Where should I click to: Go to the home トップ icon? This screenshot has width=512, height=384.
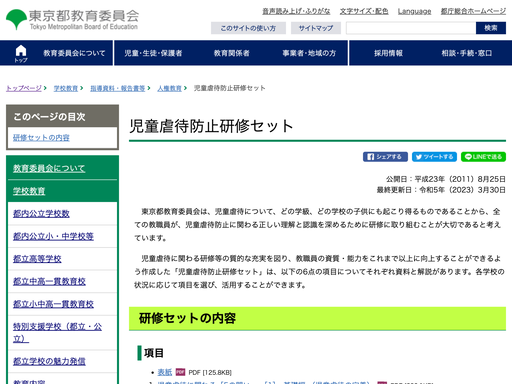coord(21,53)
